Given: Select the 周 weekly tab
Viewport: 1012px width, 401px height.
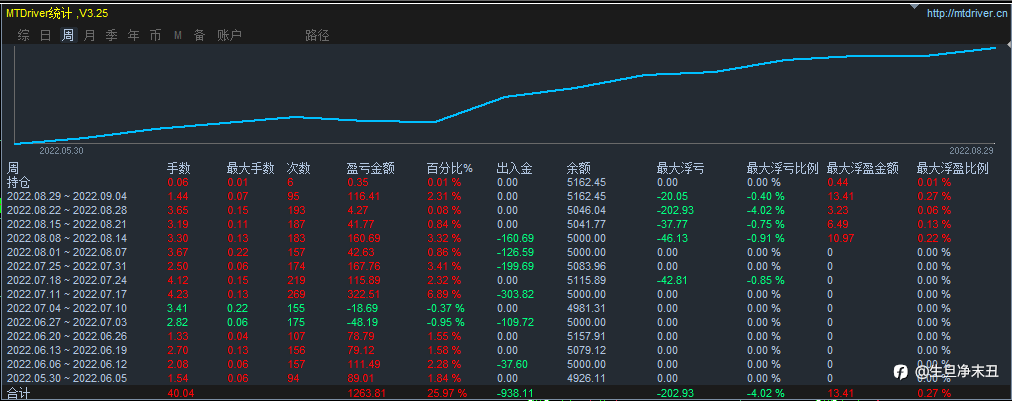Looking at the screenshot, I should point(68,36).
